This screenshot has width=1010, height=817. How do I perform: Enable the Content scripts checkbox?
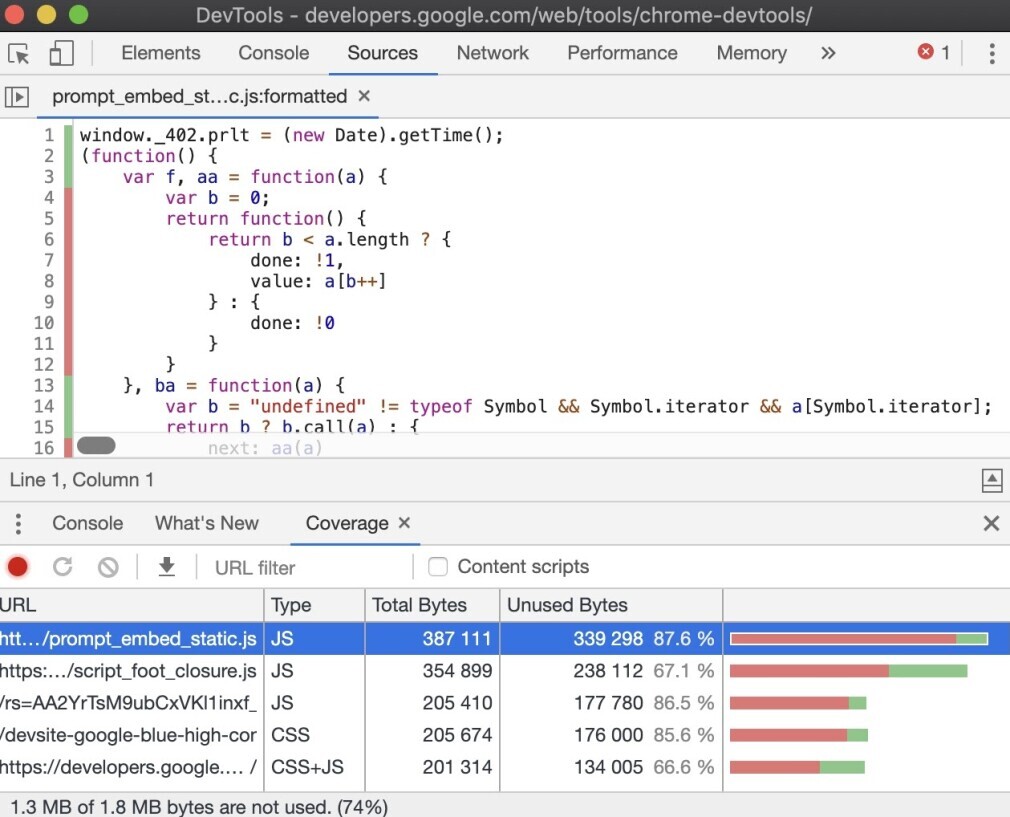coord(438,567)
